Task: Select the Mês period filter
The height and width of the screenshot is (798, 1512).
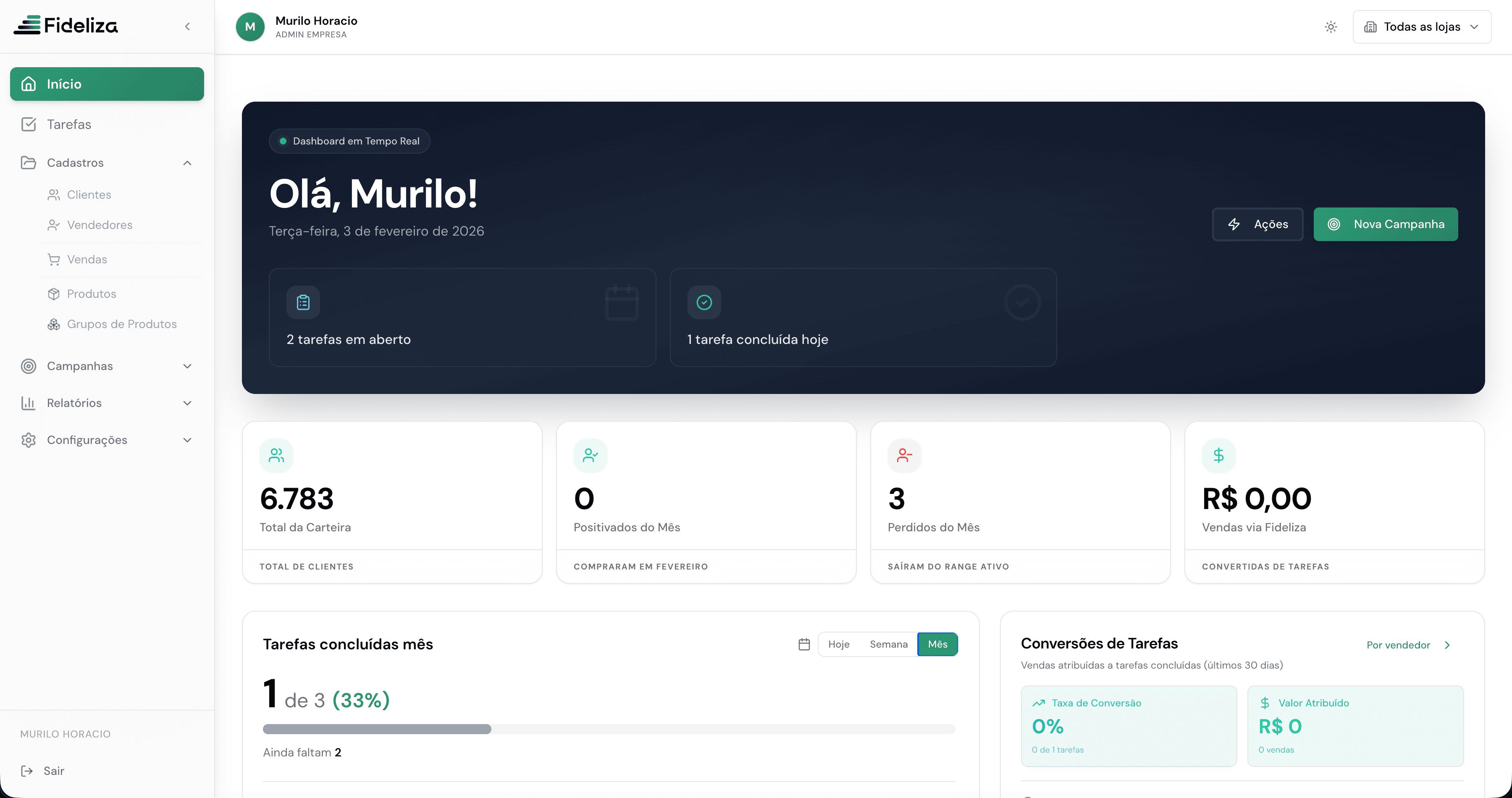Action: click(x=937, y=644)
